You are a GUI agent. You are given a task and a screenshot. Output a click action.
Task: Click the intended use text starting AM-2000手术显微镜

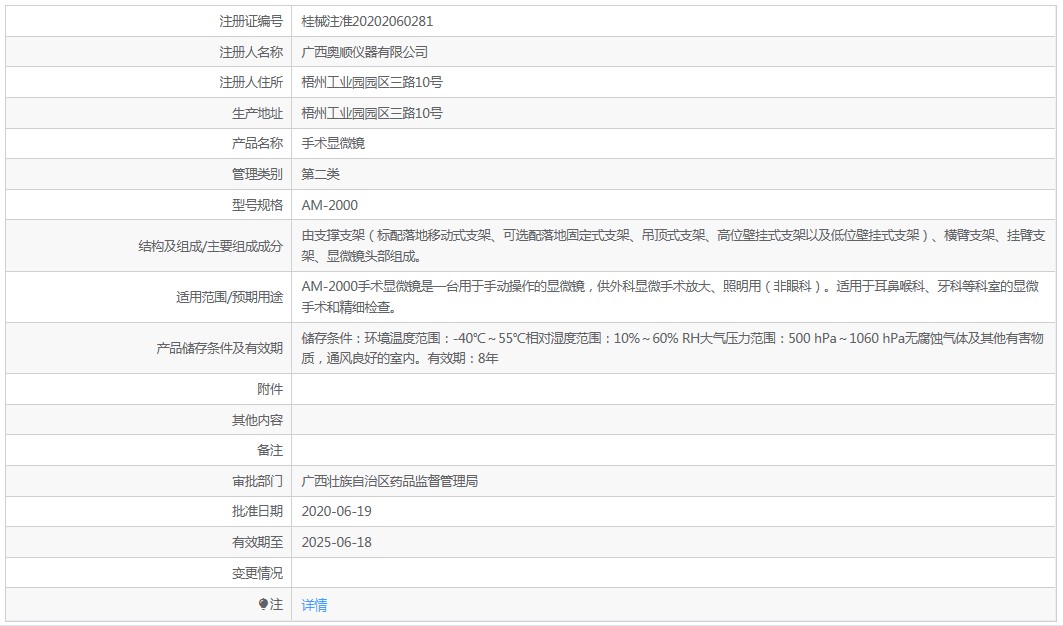click(670, 296)
